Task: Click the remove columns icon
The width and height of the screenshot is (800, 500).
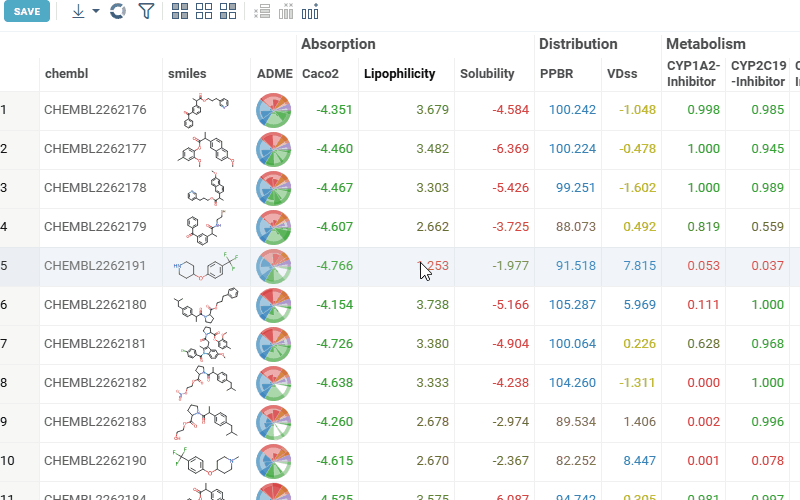Action: 286,12
